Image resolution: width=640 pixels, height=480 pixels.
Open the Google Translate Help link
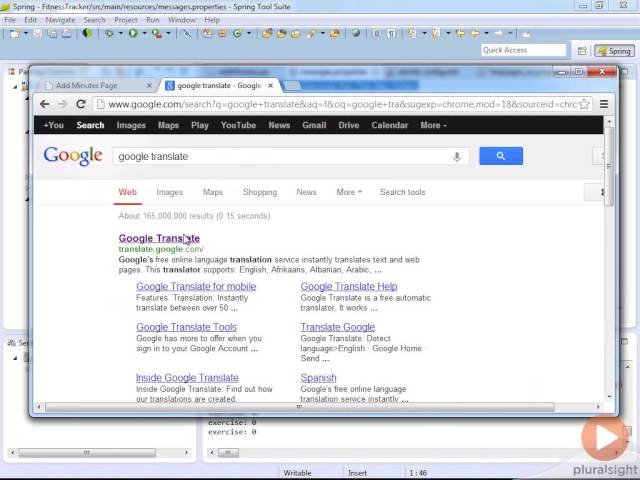click(x=349, y=287)
